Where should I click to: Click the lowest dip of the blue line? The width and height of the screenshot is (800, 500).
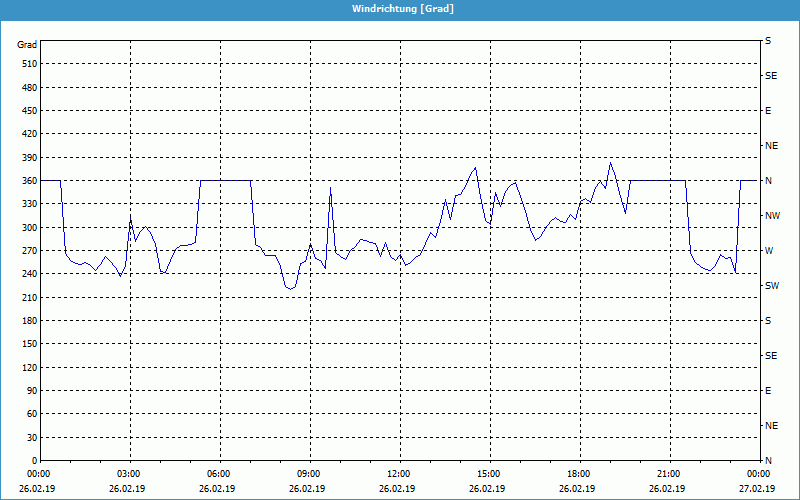(x=290, y=289)
